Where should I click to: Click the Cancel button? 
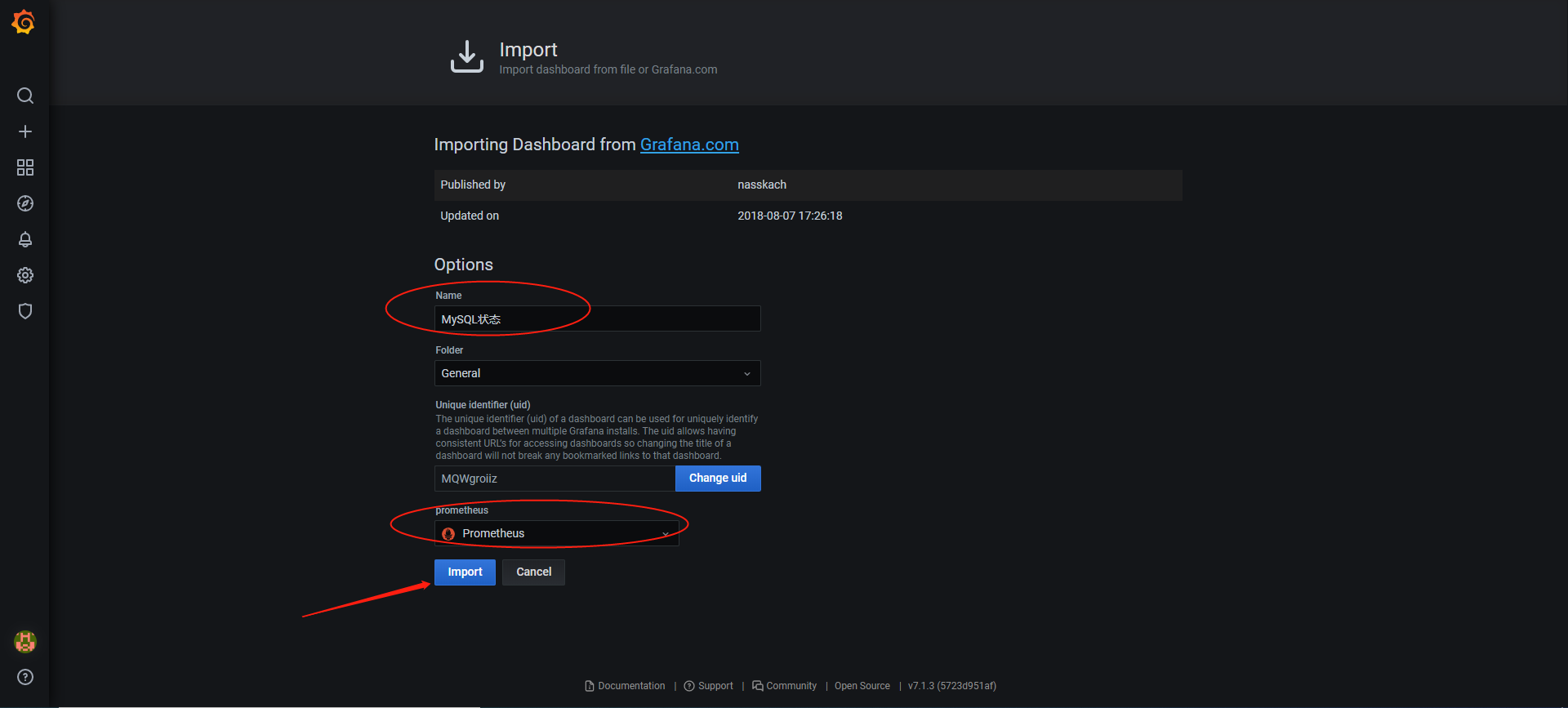(533, 572)
